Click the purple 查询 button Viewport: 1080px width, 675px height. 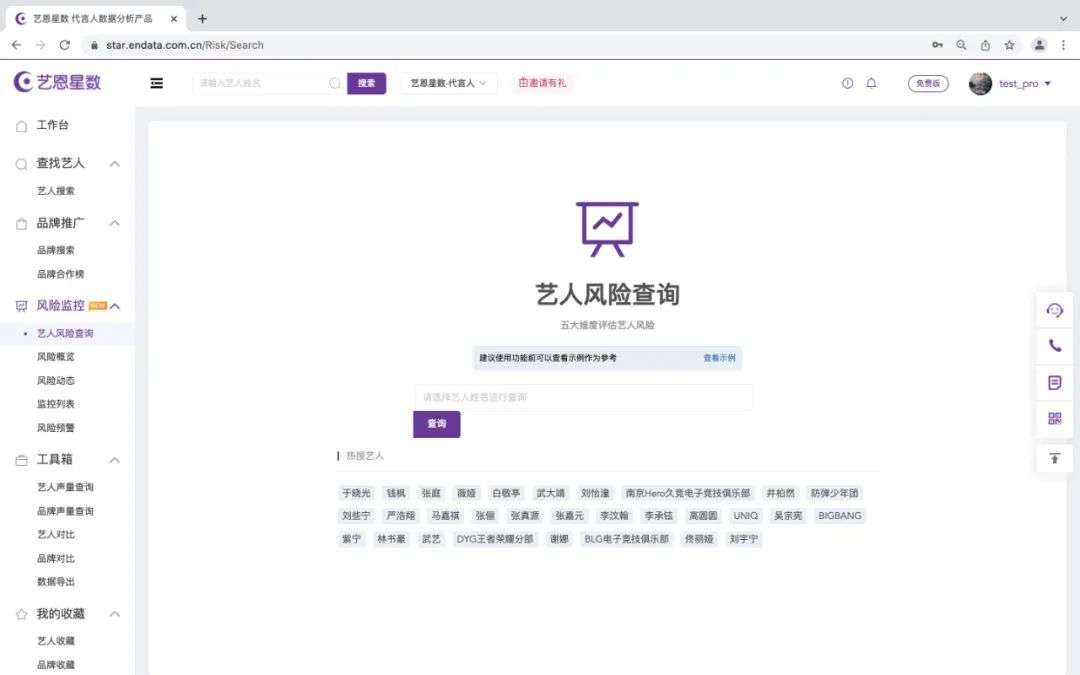pyautogui.click(x=437, y=424)
